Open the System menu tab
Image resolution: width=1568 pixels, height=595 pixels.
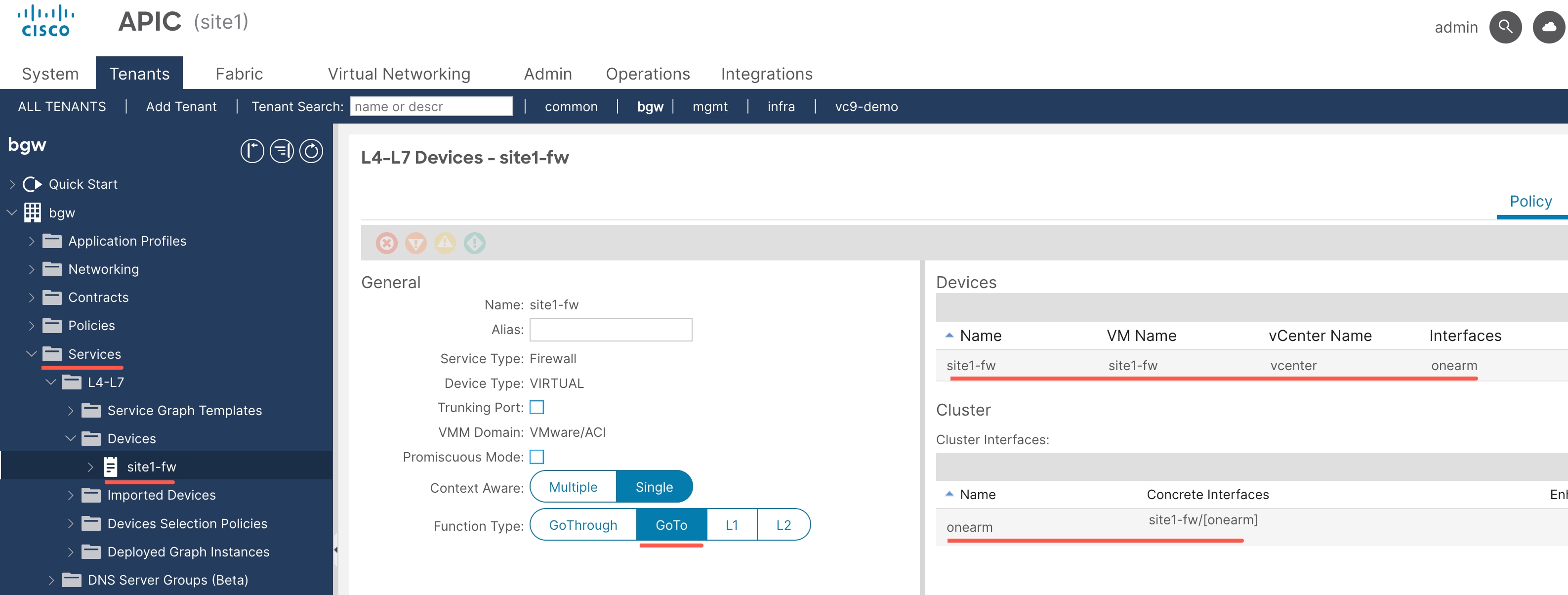coord(50,74)
